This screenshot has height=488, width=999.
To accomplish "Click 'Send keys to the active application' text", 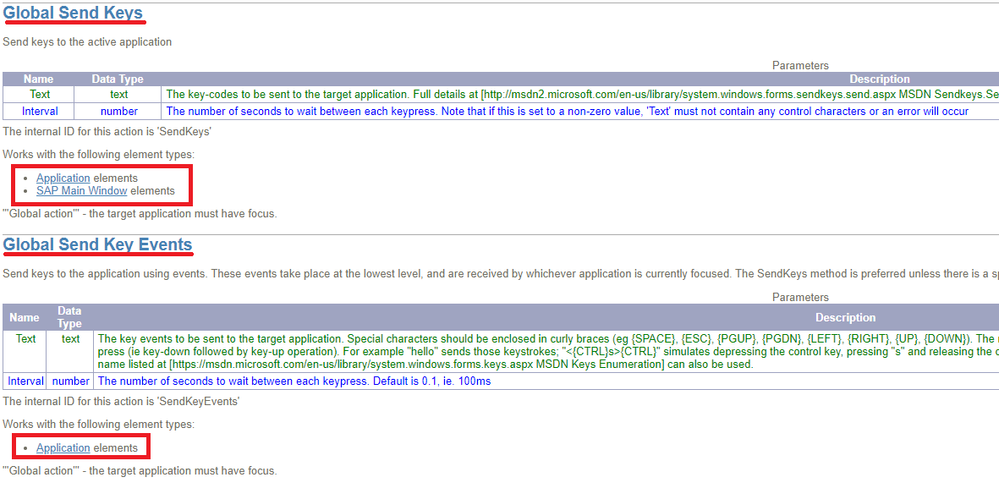I will click(x=87, y=42).
